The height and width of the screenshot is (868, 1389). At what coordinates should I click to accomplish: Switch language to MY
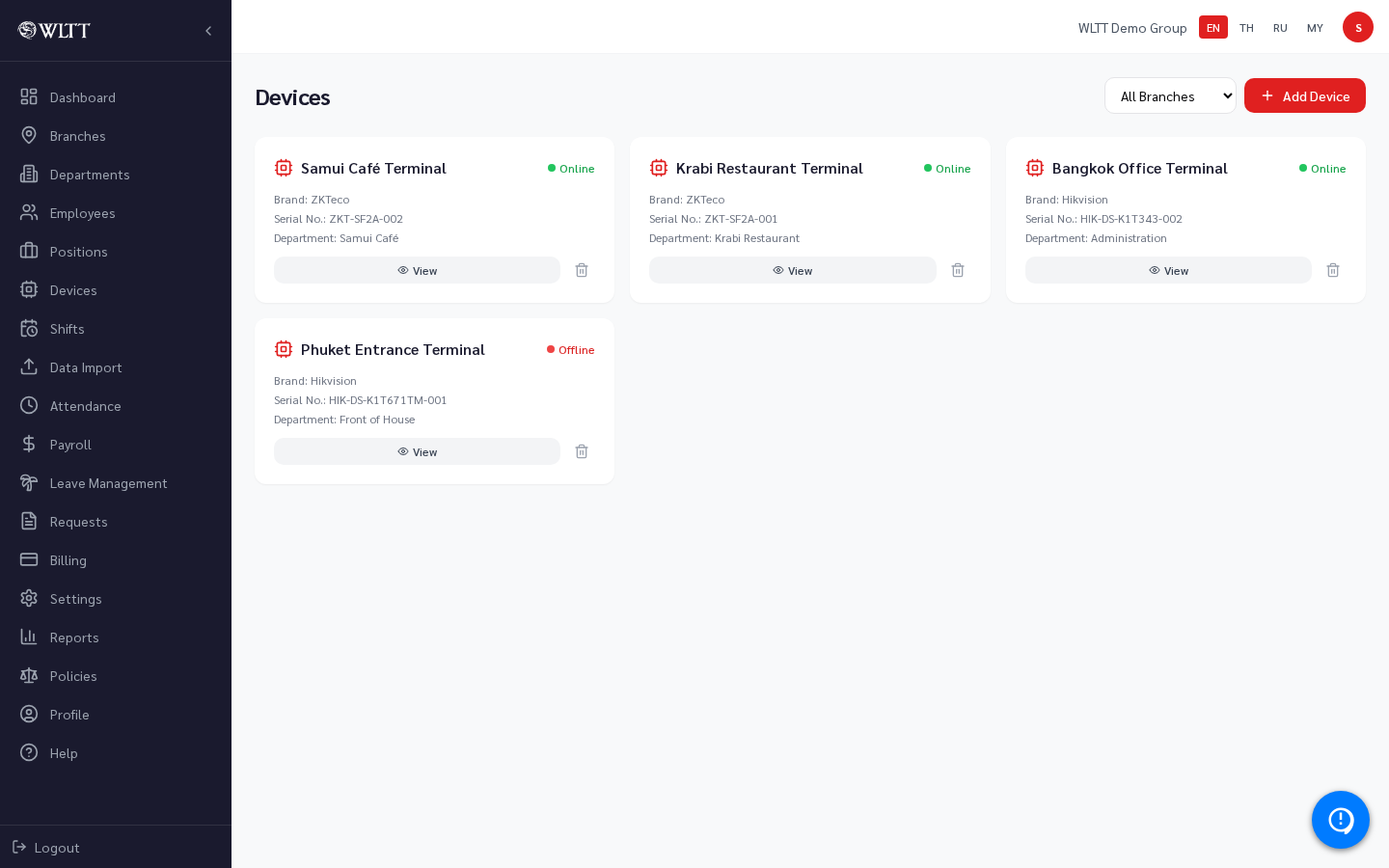click(1315, 28)
